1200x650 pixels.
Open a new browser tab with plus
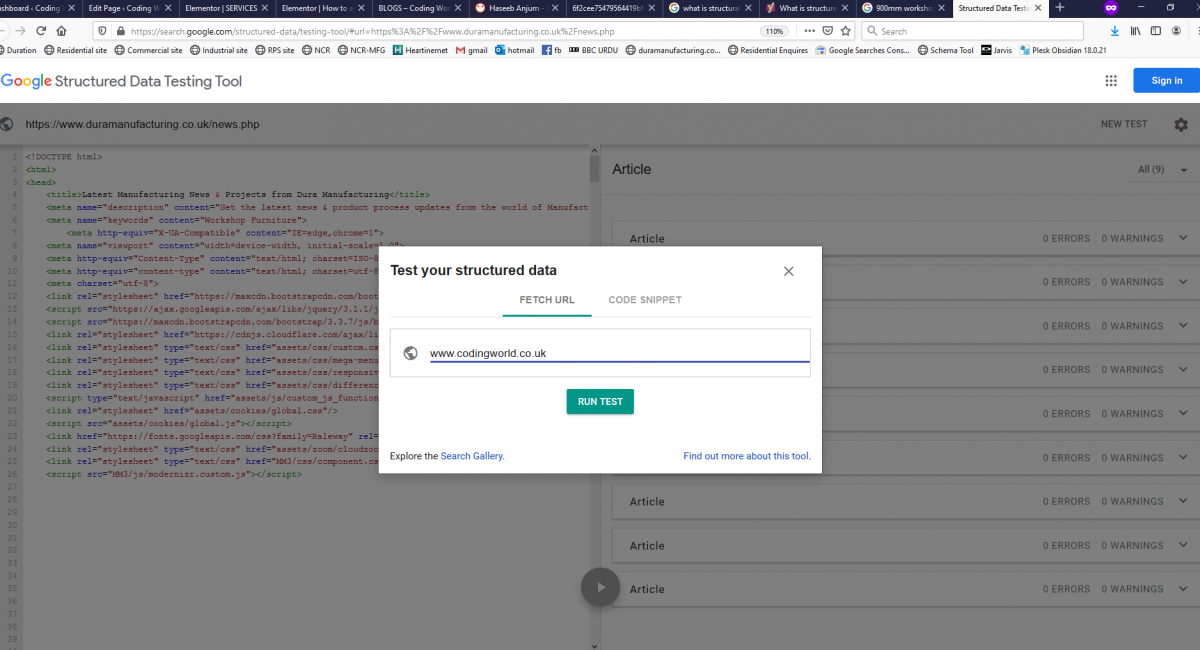(x=1060, y=8)
